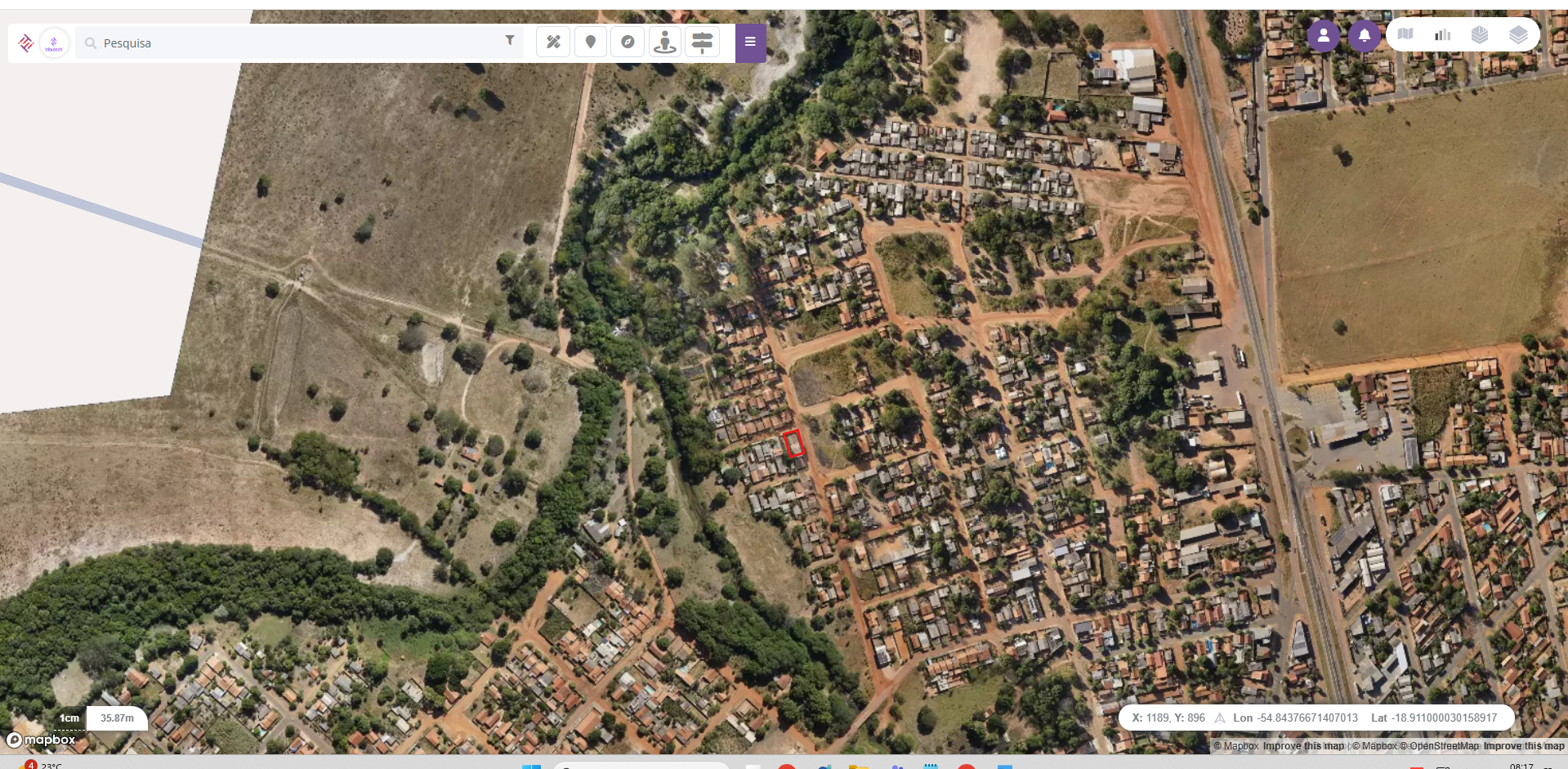Open the stacked layers panel
1568x769 pixels.
point(1518,34)
